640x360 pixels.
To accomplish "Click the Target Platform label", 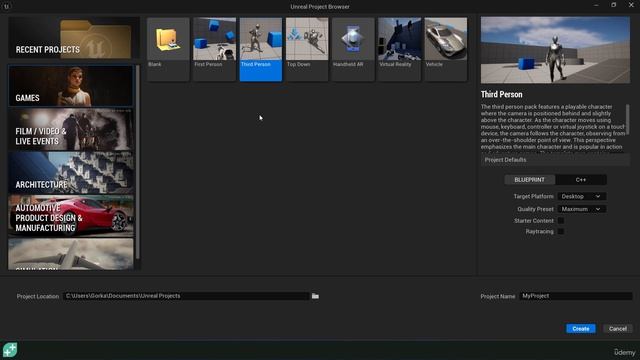I will pyautogui.click(x=533, y=196).
